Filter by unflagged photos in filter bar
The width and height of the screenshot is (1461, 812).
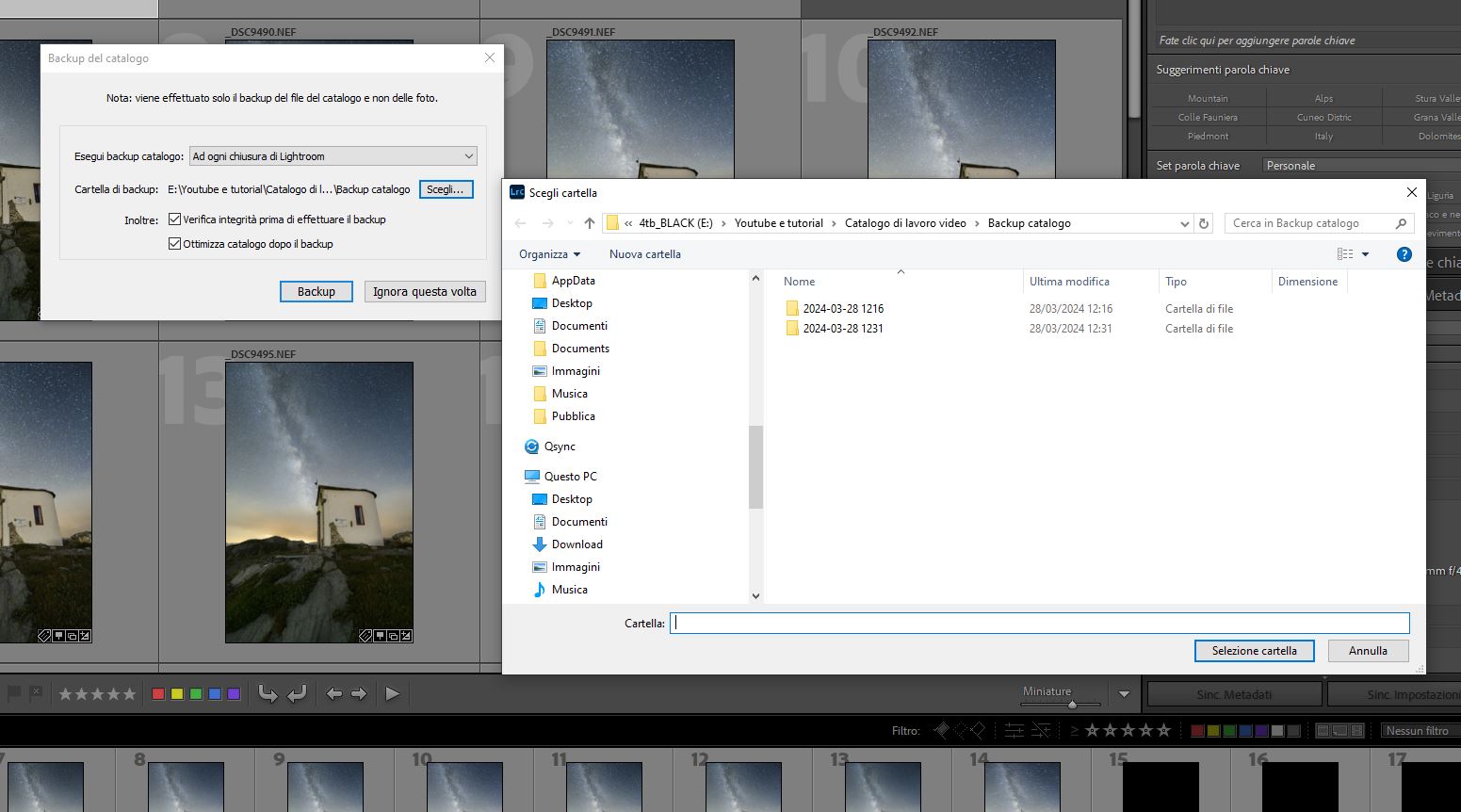tap(959, 730)
